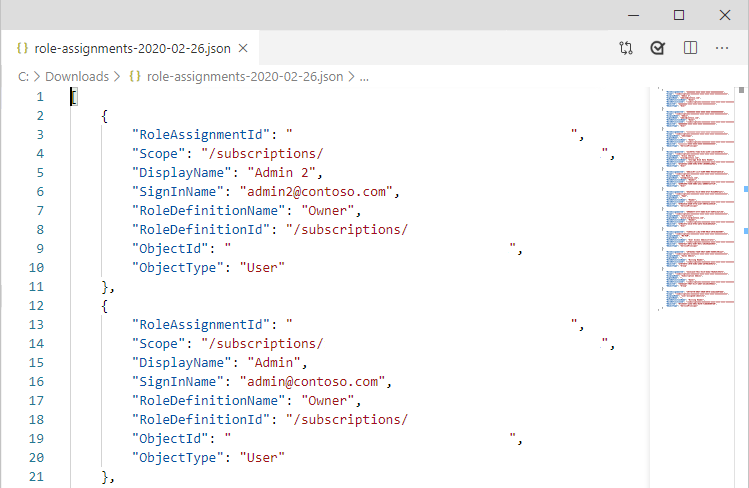This screenshot has width=749, height=488.
Task: Expand the breadcrumb file name dropdown
Action: tap(245, 76)
